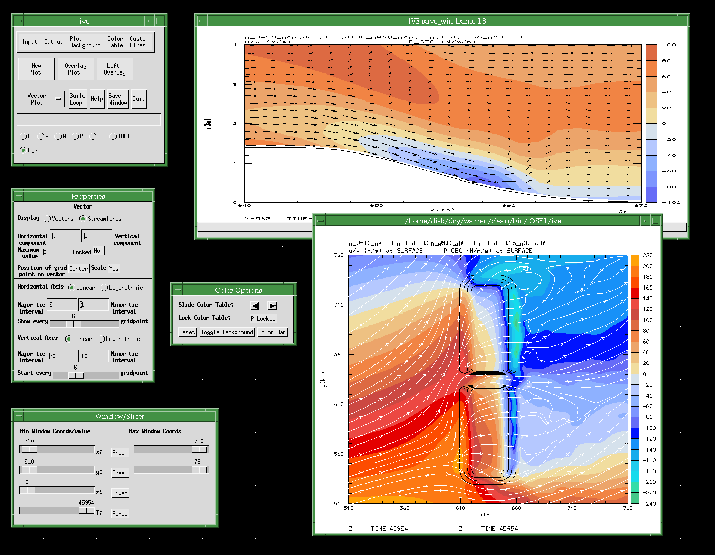
Task: Choose Linear for Horizontal Axis
Action: 70,287
